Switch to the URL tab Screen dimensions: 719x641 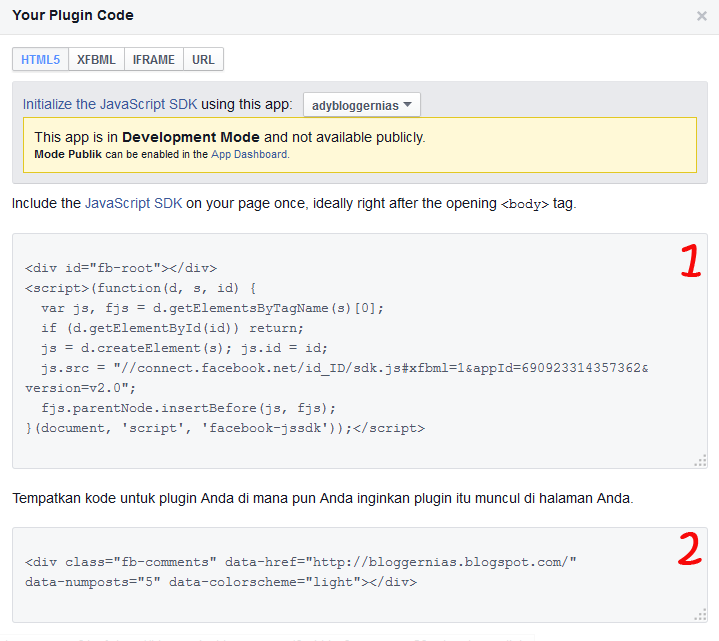203,60
